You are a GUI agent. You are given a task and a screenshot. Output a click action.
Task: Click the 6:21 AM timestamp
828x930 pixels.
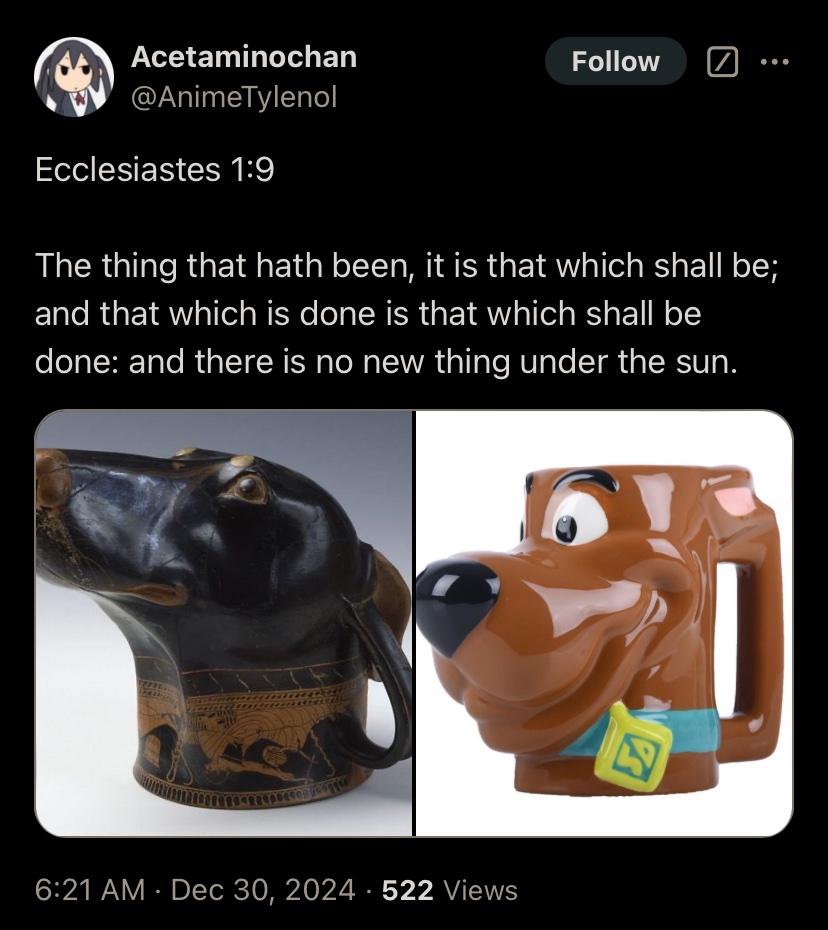90,890
